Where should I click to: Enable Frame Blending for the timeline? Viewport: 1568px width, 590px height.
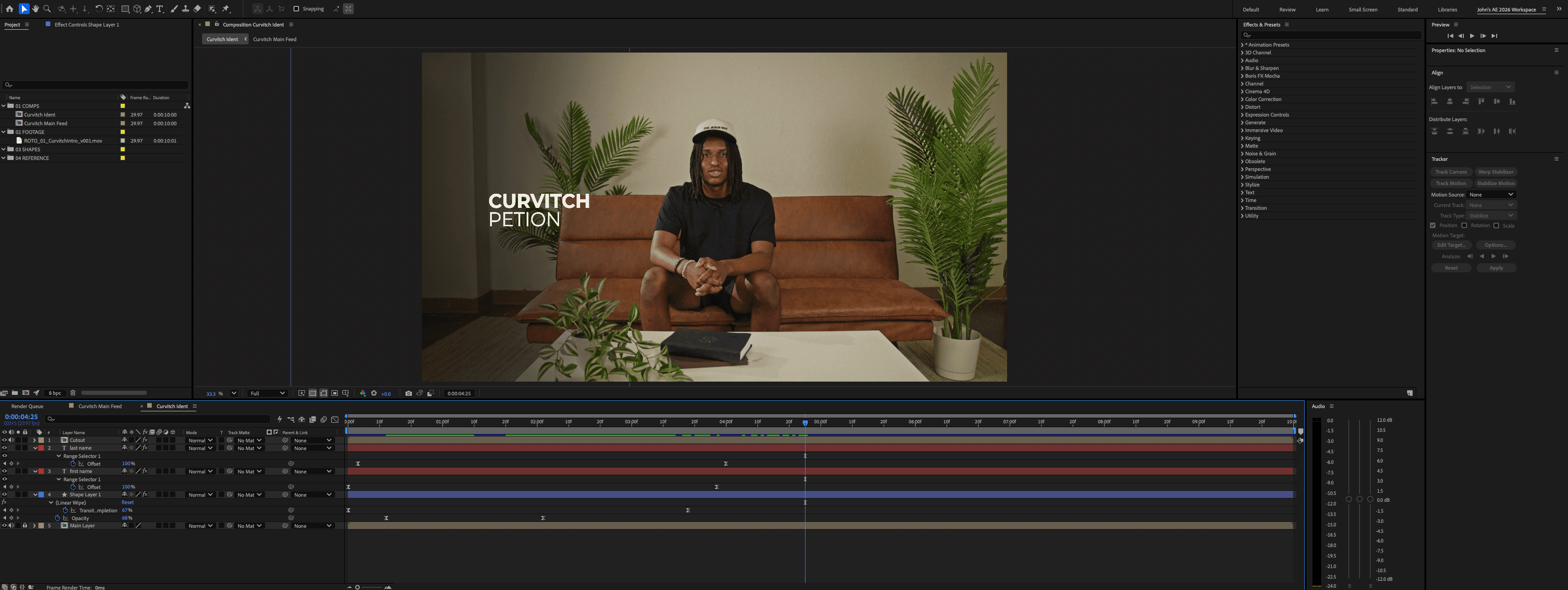click(313, 419)
